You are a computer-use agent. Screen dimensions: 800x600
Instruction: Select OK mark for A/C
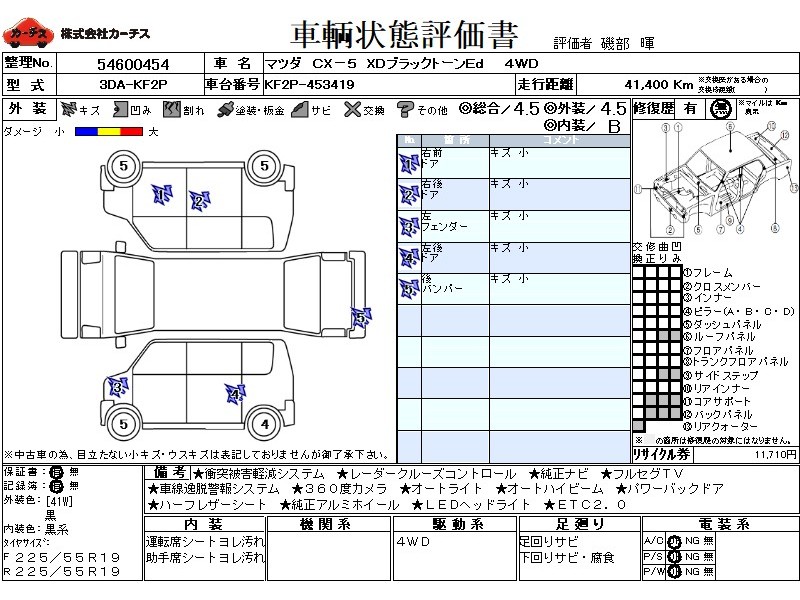[674, 541]
